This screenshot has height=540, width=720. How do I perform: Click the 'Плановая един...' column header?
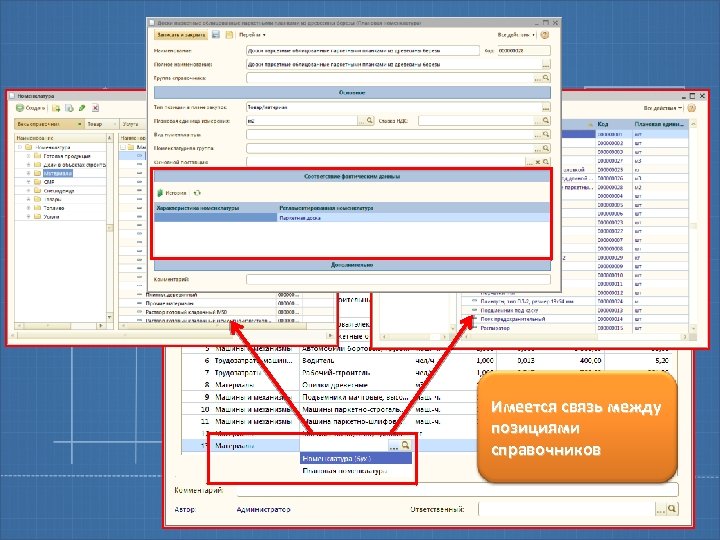659,124
